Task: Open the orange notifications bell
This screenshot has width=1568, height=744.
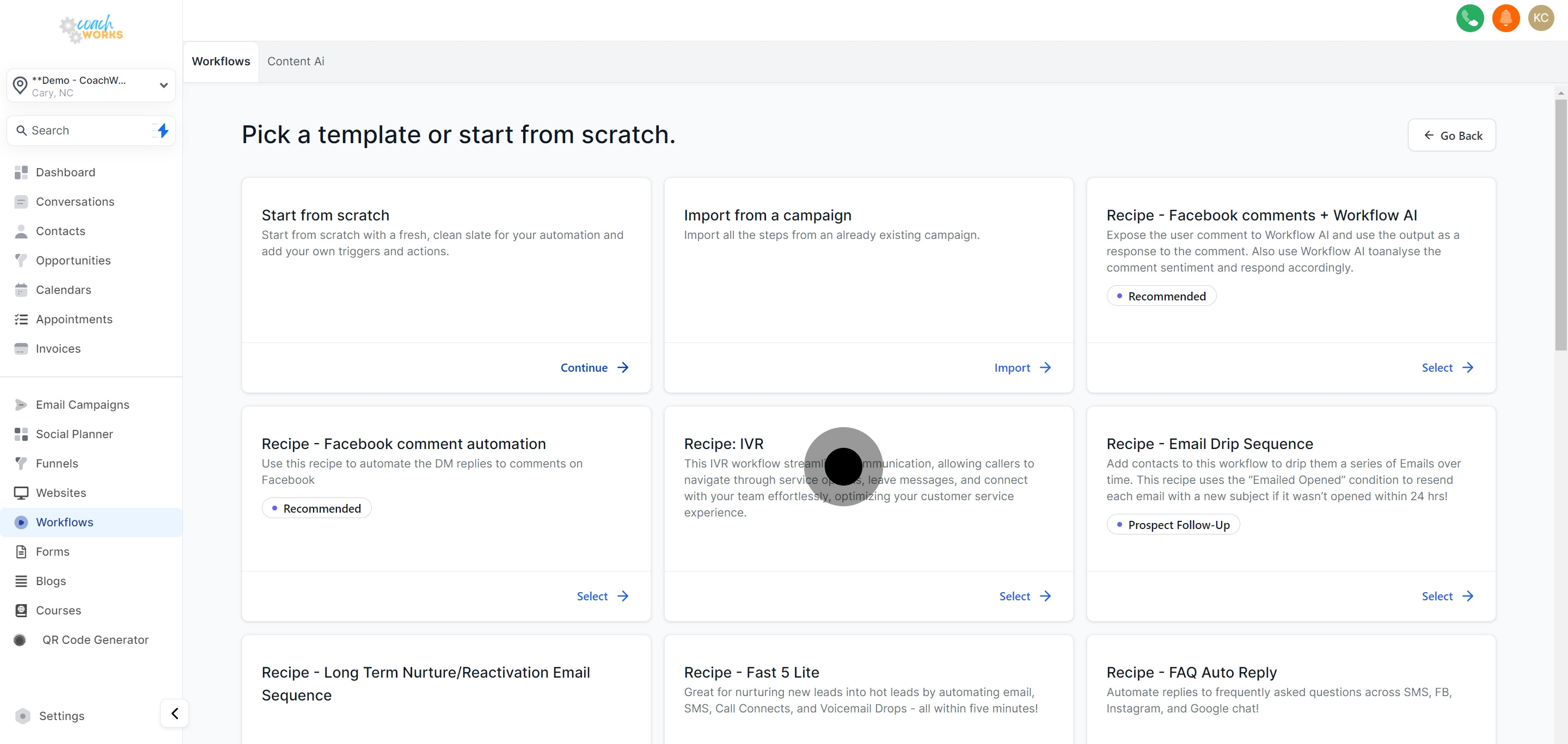Action: coord(1505,17)
